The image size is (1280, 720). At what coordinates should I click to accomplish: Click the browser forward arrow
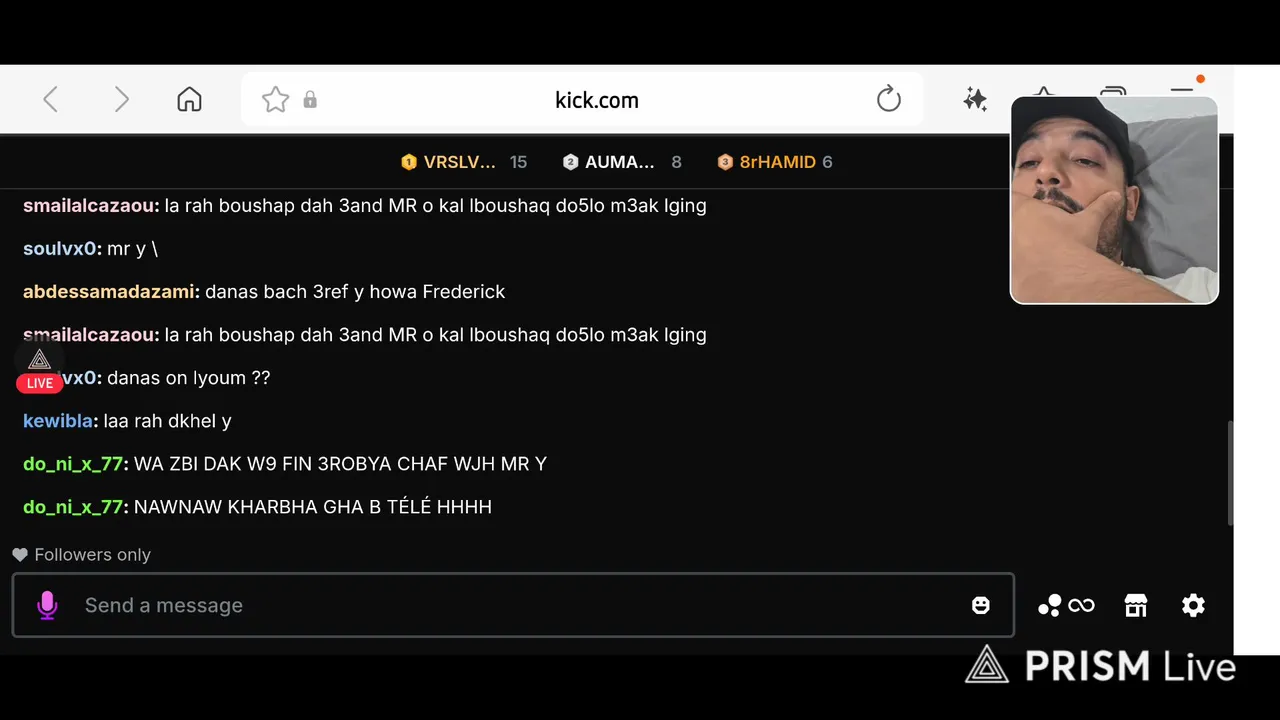coord(121,99)
